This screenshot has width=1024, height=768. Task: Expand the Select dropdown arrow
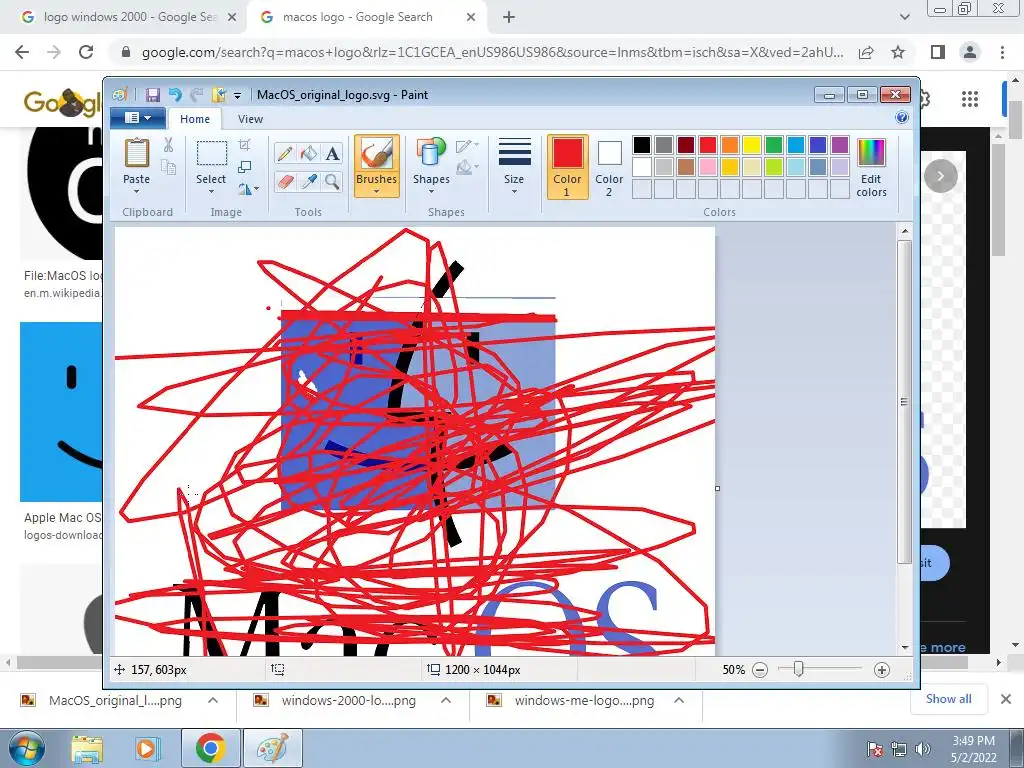coord(211,191)
